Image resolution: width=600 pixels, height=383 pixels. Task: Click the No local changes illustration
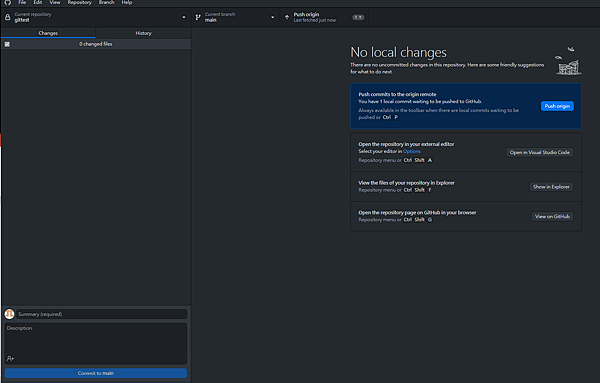568,61
